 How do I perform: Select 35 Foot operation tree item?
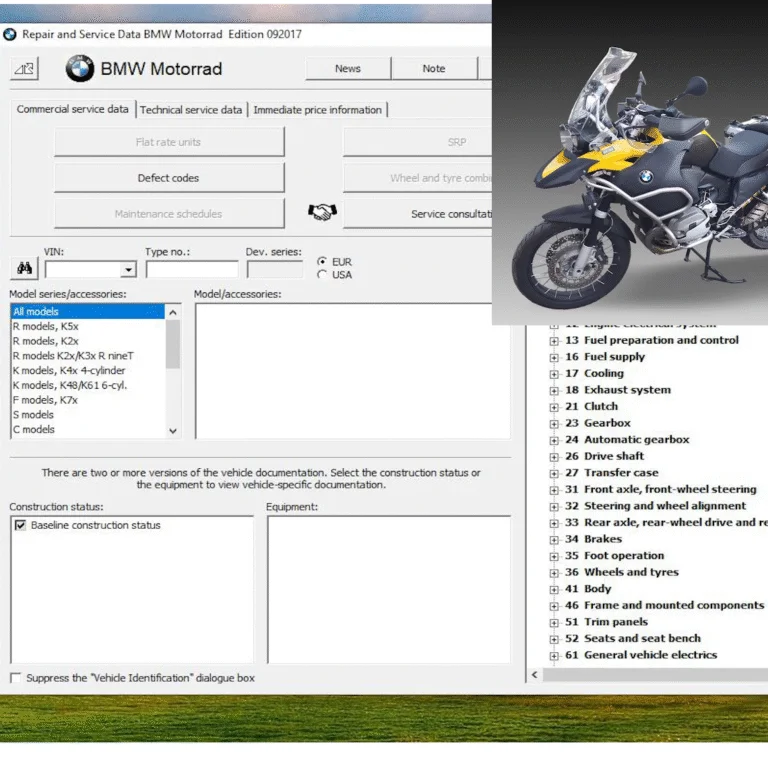coord(615,556)
